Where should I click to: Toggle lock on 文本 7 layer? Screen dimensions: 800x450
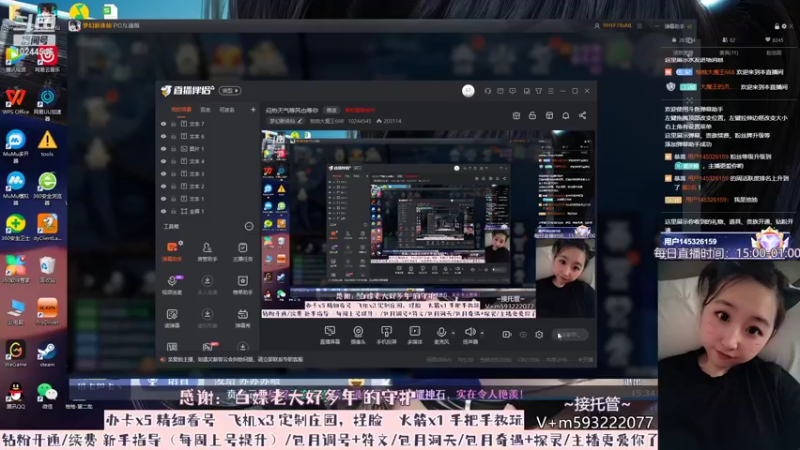click(173, 124)
